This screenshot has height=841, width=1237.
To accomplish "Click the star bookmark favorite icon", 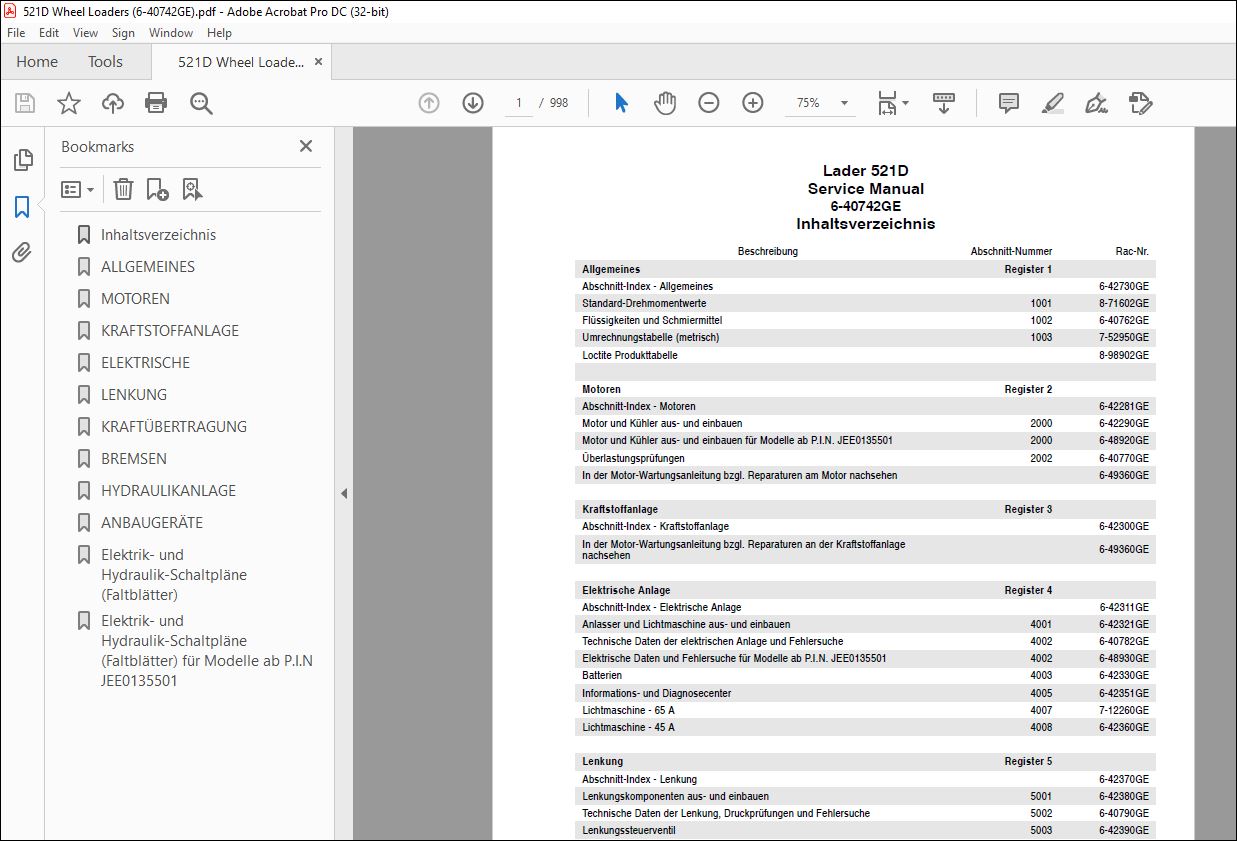I will click(68, 103).
